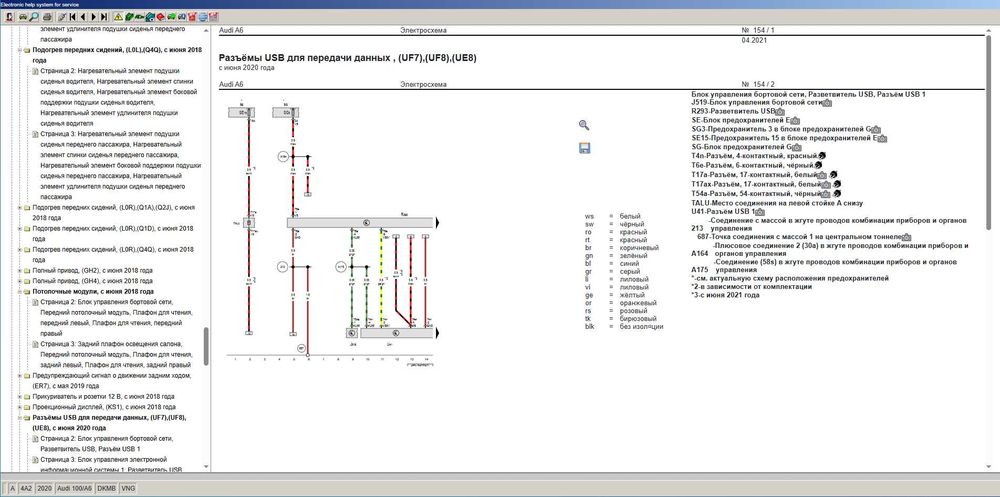The height and width of the screenshot is (497, 1000).
Task: Expand Прикуриватель и розетки 12 В folder
Action: point(20,396)
